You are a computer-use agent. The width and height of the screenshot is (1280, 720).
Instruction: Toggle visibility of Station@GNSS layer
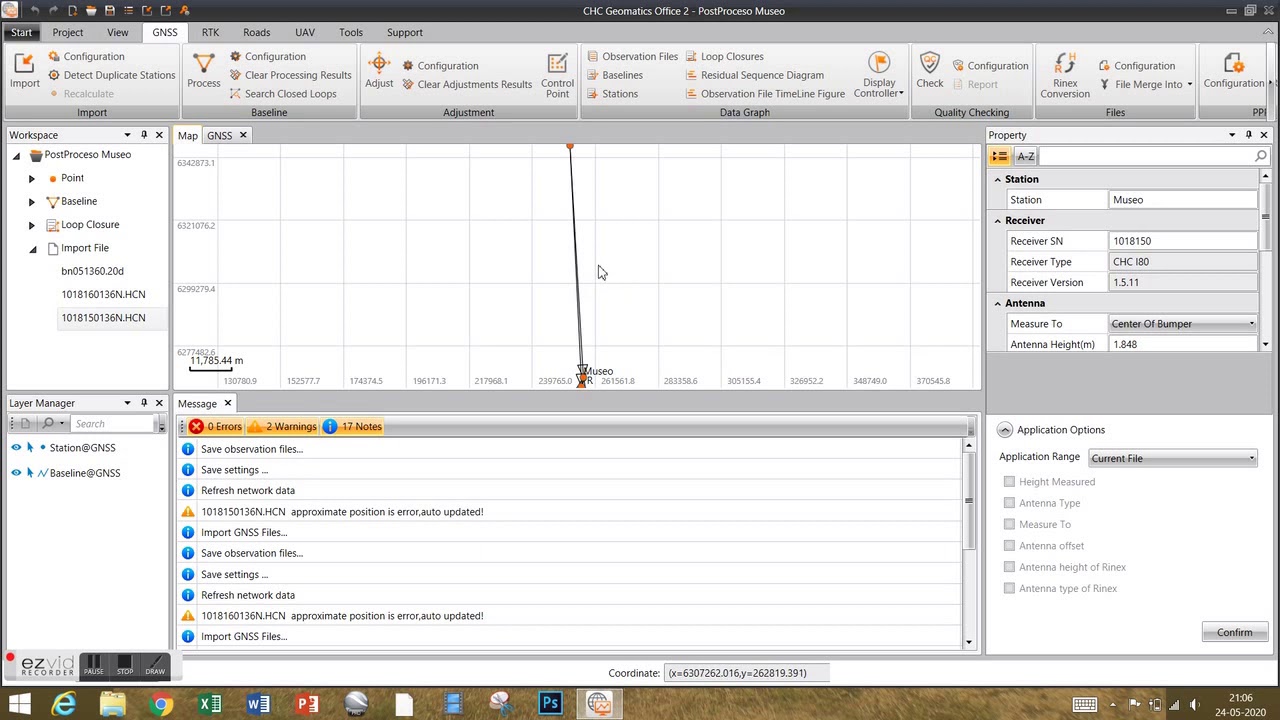coord(16,448)
